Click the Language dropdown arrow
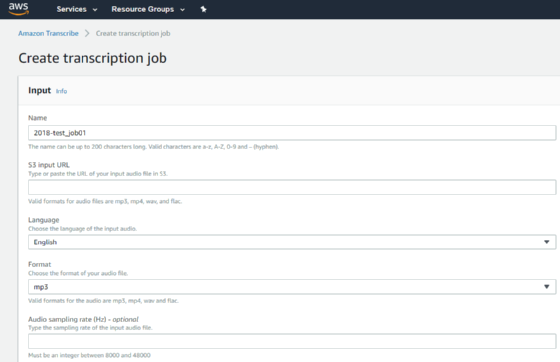The image size is (560, 362). point(546,242)
